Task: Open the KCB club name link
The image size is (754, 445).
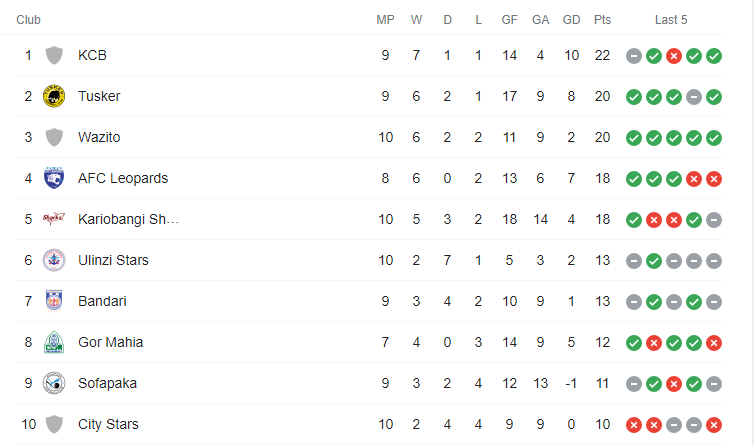Action: click(92, 55)
